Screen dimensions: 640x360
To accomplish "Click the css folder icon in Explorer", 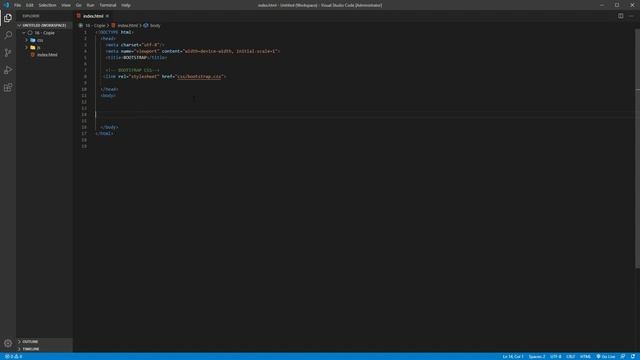I will (x=33, y=40).
